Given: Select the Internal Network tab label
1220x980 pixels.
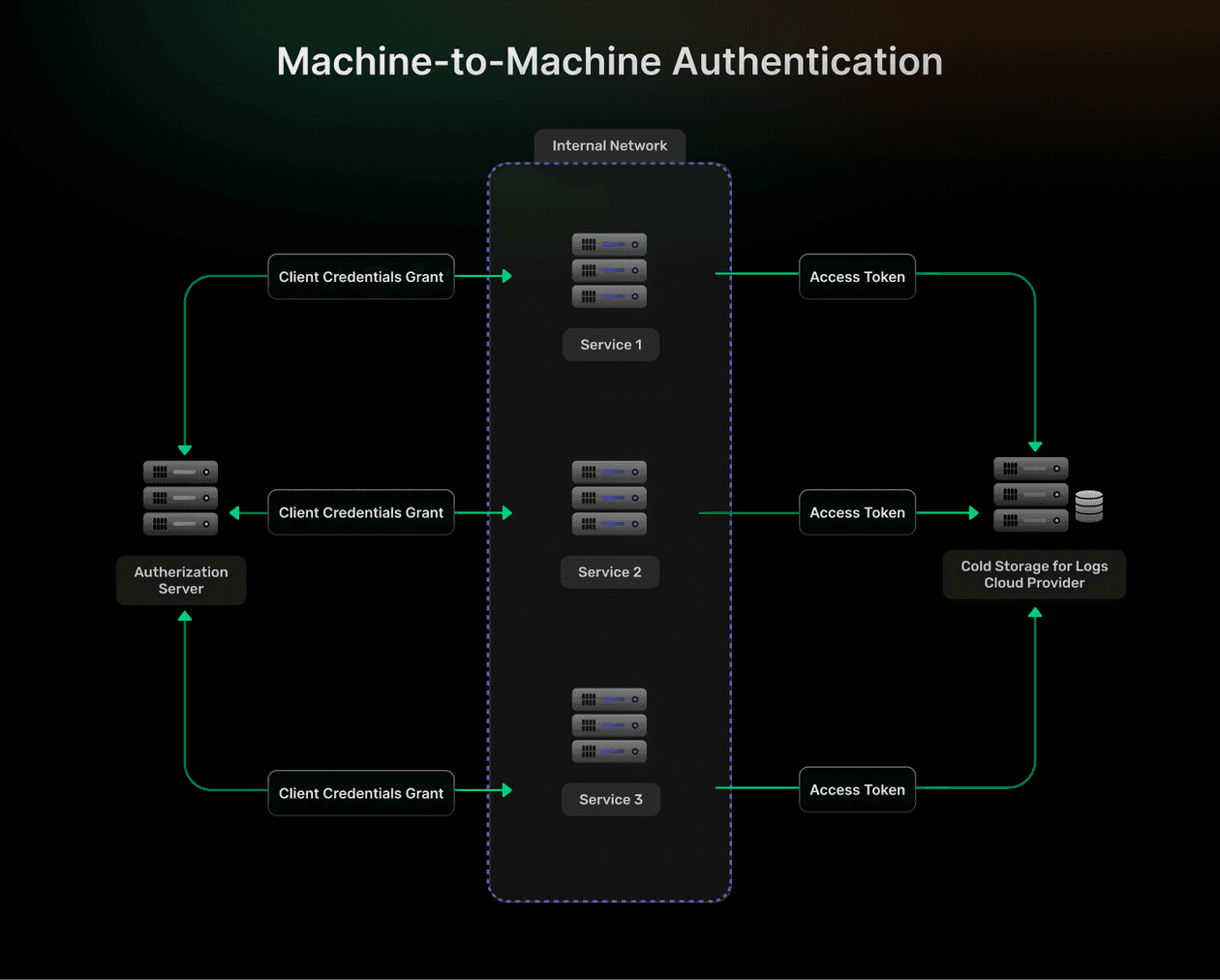Looking at the screenshot, I should 609,145.
